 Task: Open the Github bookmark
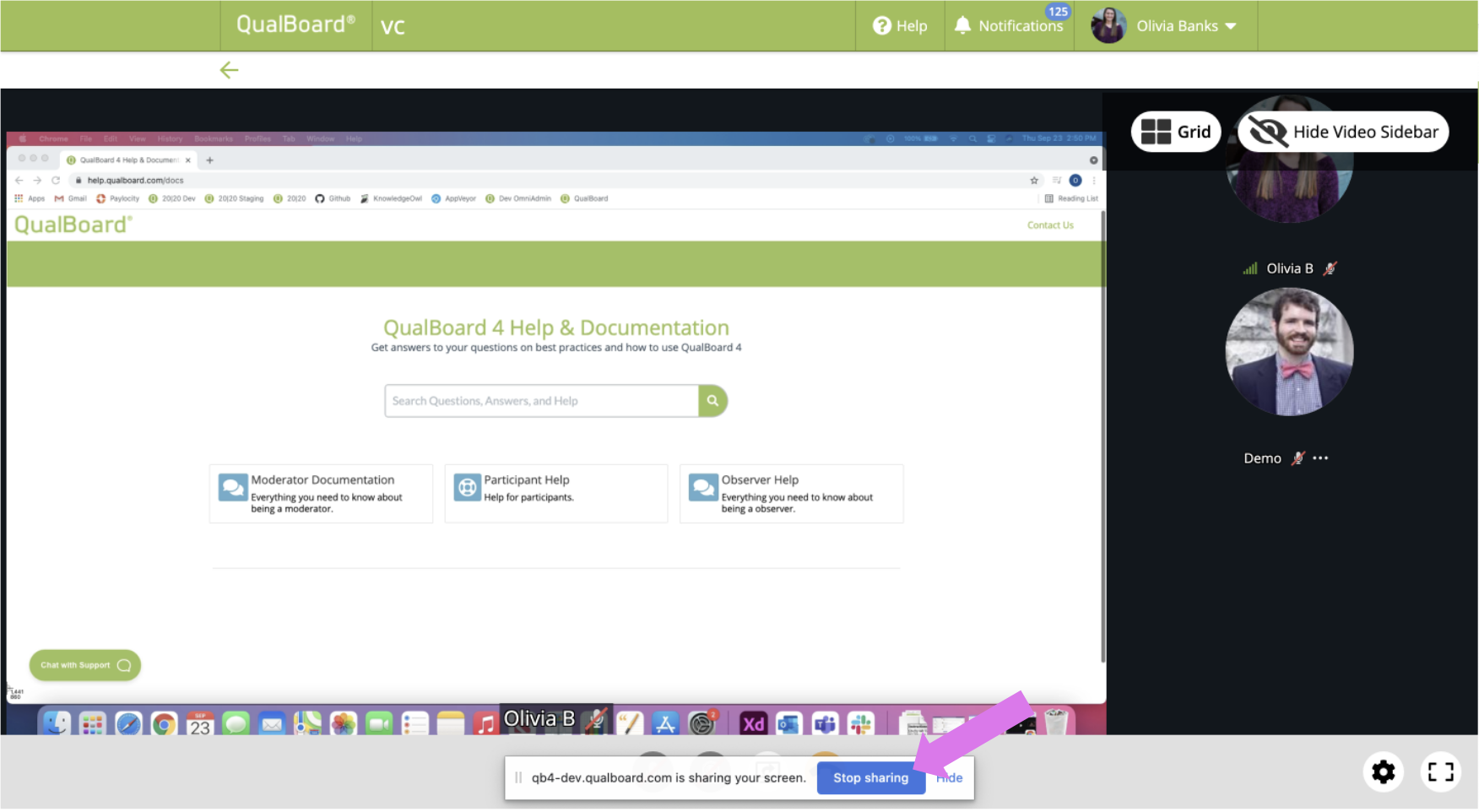click(x=333, y=198)
